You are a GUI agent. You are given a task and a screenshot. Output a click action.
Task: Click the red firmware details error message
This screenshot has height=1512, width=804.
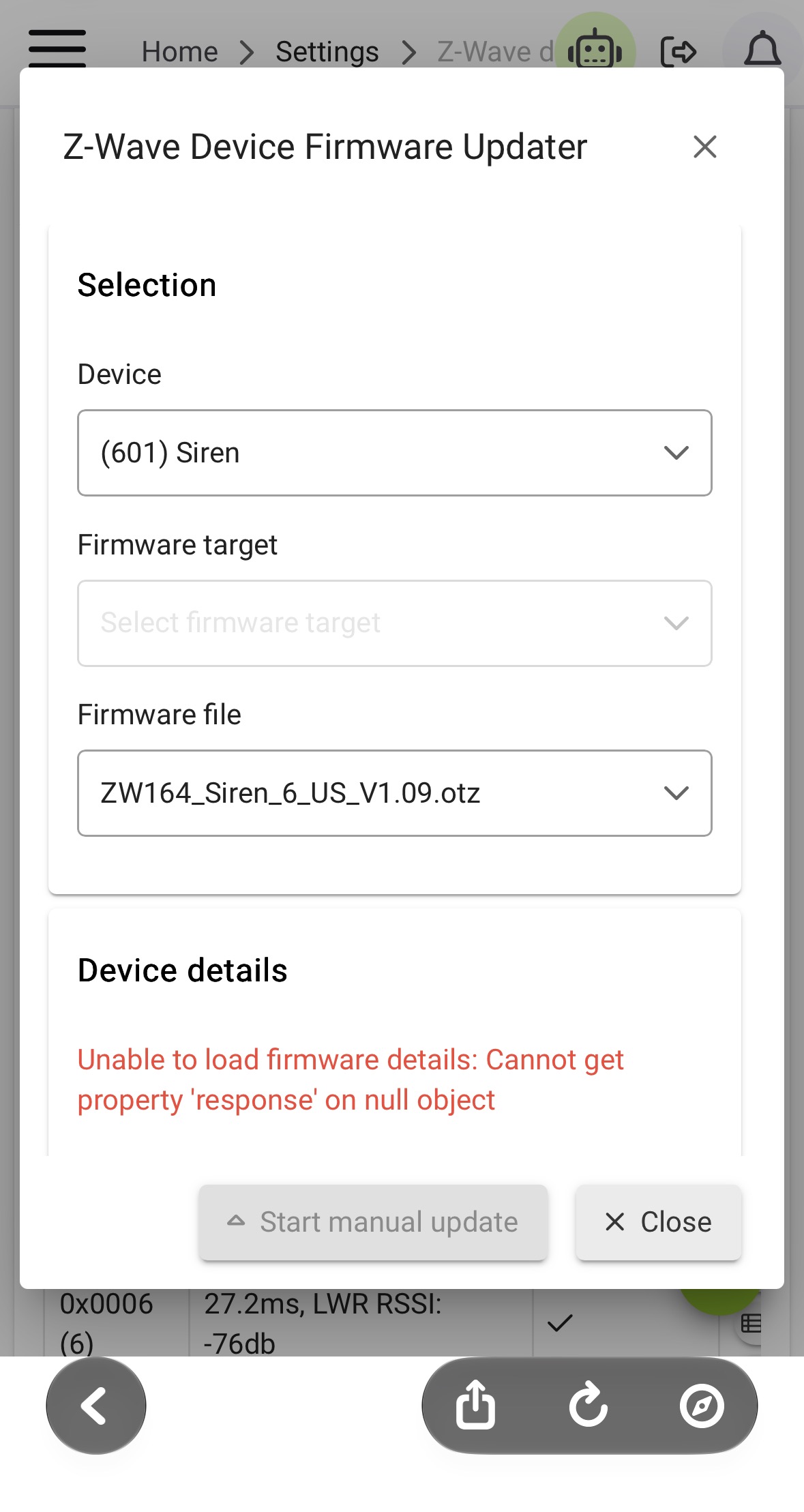pos(351,1080)
